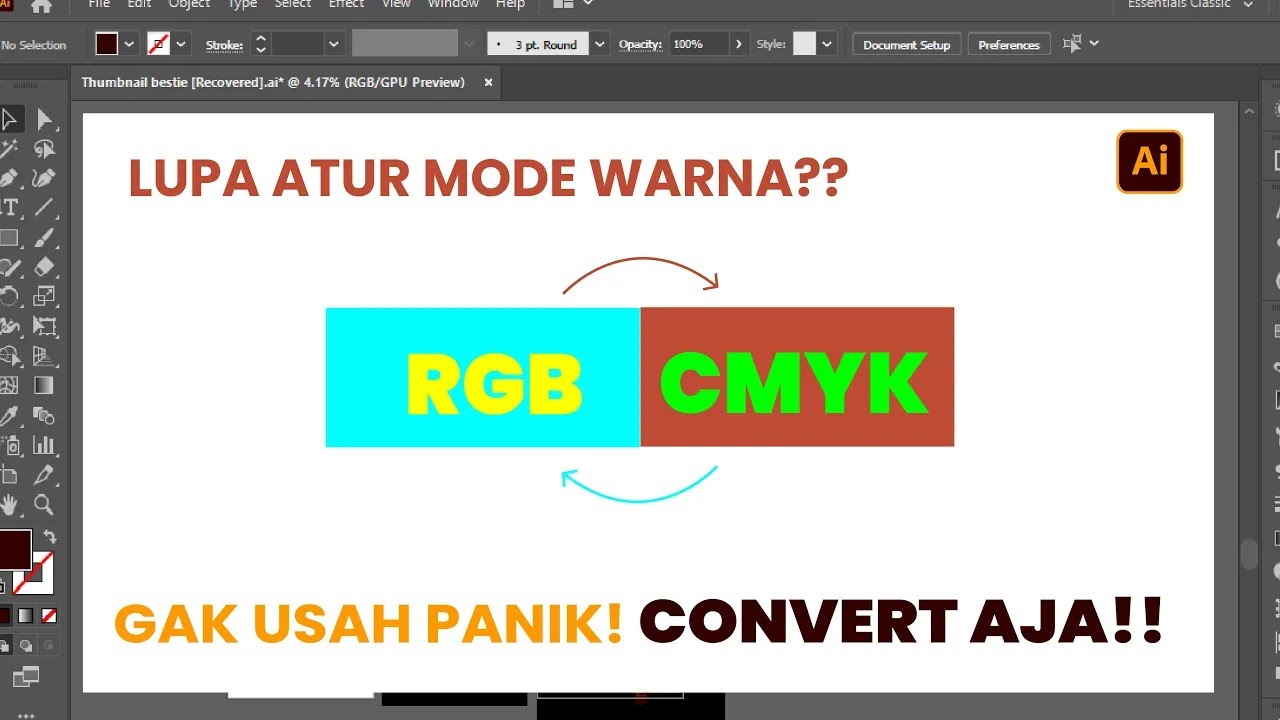This screenshot has height=720, width=1280.
Task: Open the 3 pt. Round brush dropdown
Action: [599, 44]
